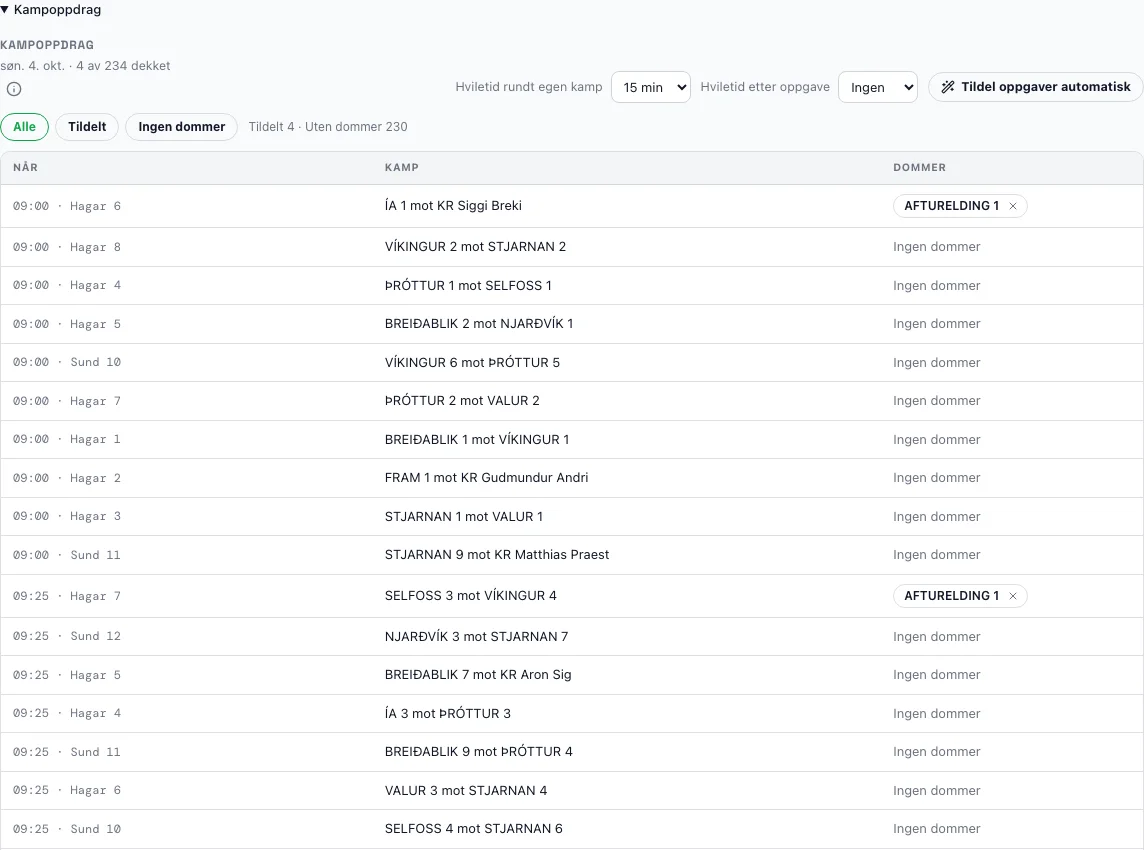Click the 09:00 · Sund 10 time cell

point(67,363)
